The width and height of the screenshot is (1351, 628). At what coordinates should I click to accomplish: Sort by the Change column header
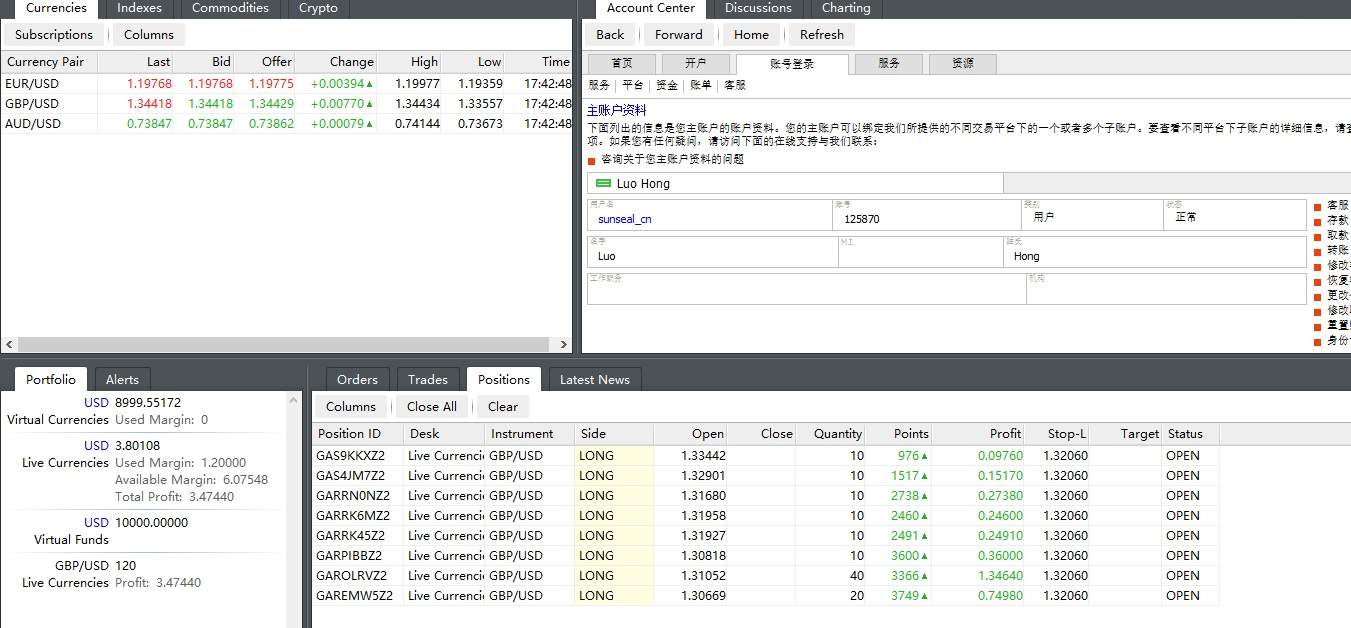pyautogui.click(x=337, y=62)
